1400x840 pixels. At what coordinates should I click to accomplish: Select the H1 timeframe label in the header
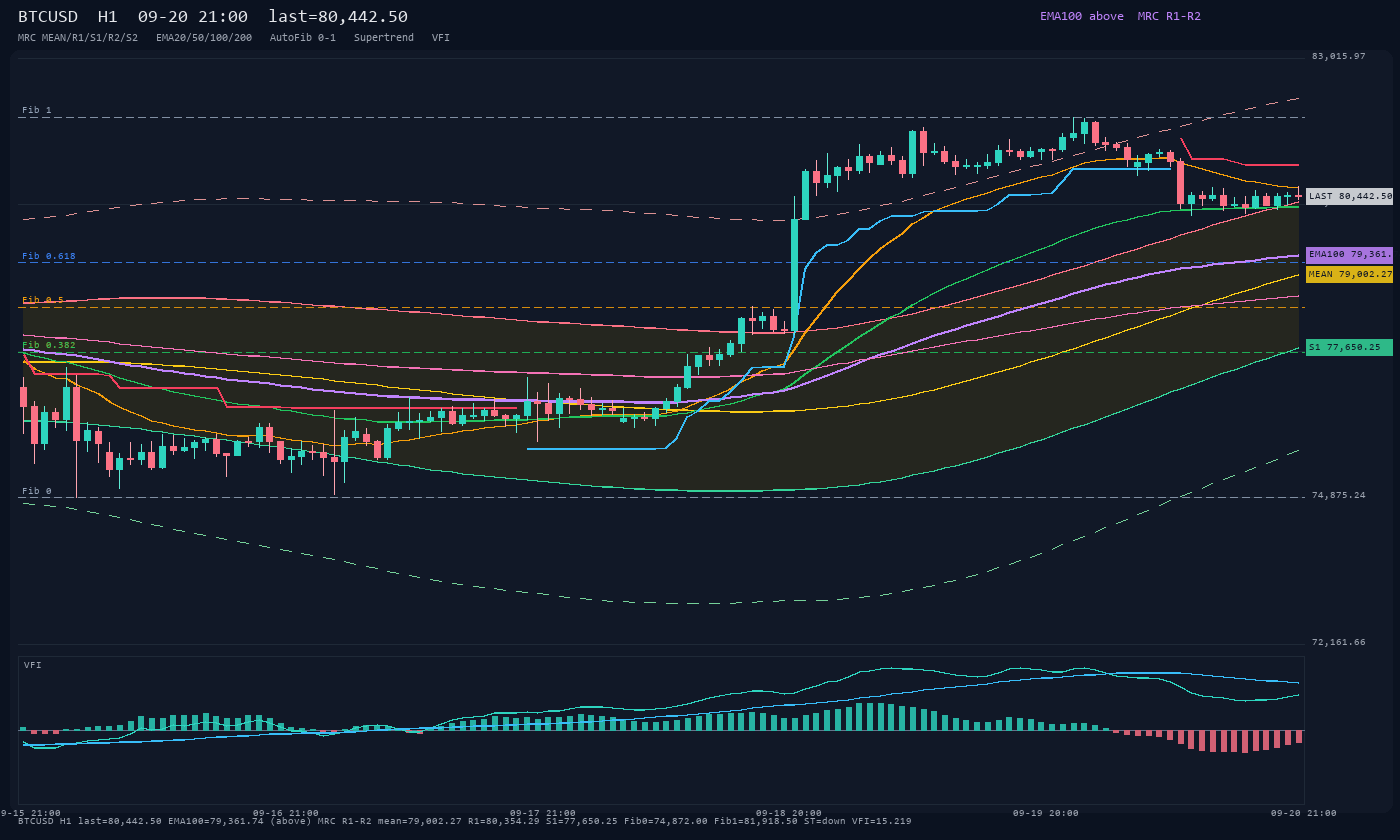click(x=109, y=17)
